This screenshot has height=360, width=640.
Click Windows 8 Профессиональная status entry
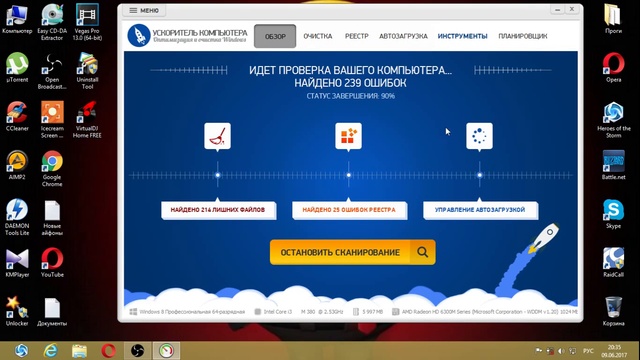point(187,312)
